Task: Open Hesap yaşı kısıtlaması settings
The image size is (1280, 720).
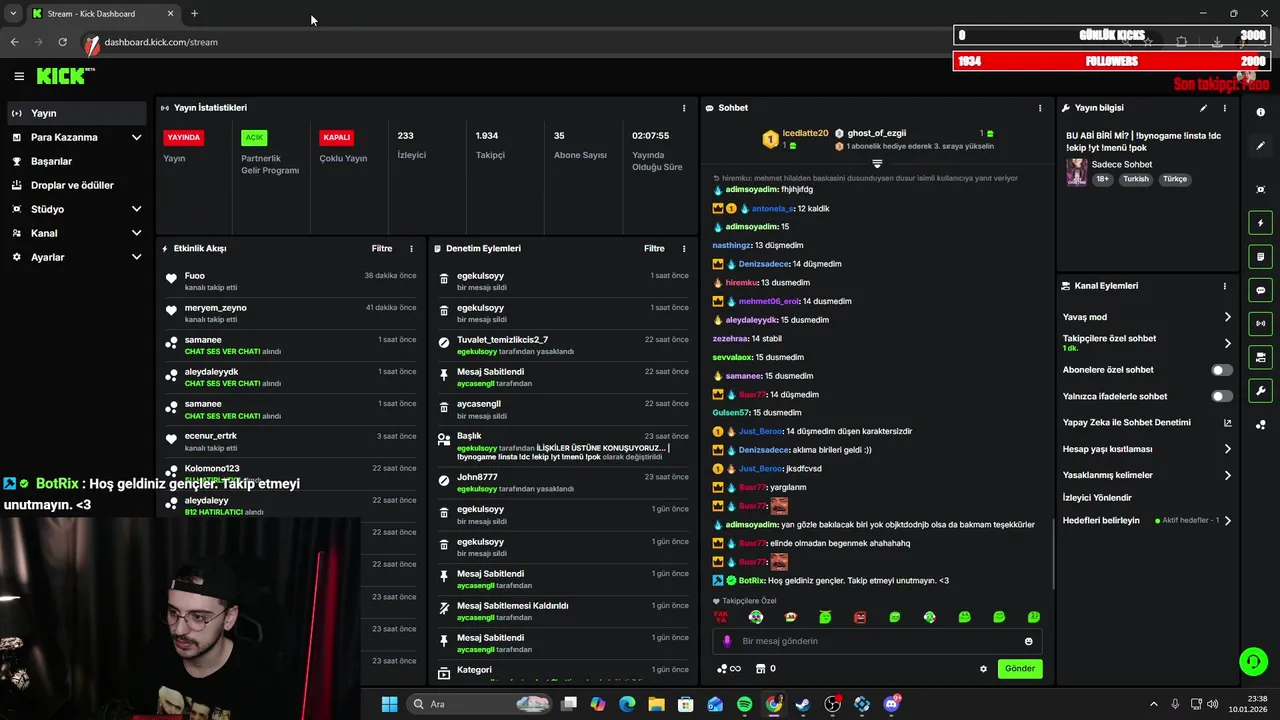Action: click(1147, 449)
